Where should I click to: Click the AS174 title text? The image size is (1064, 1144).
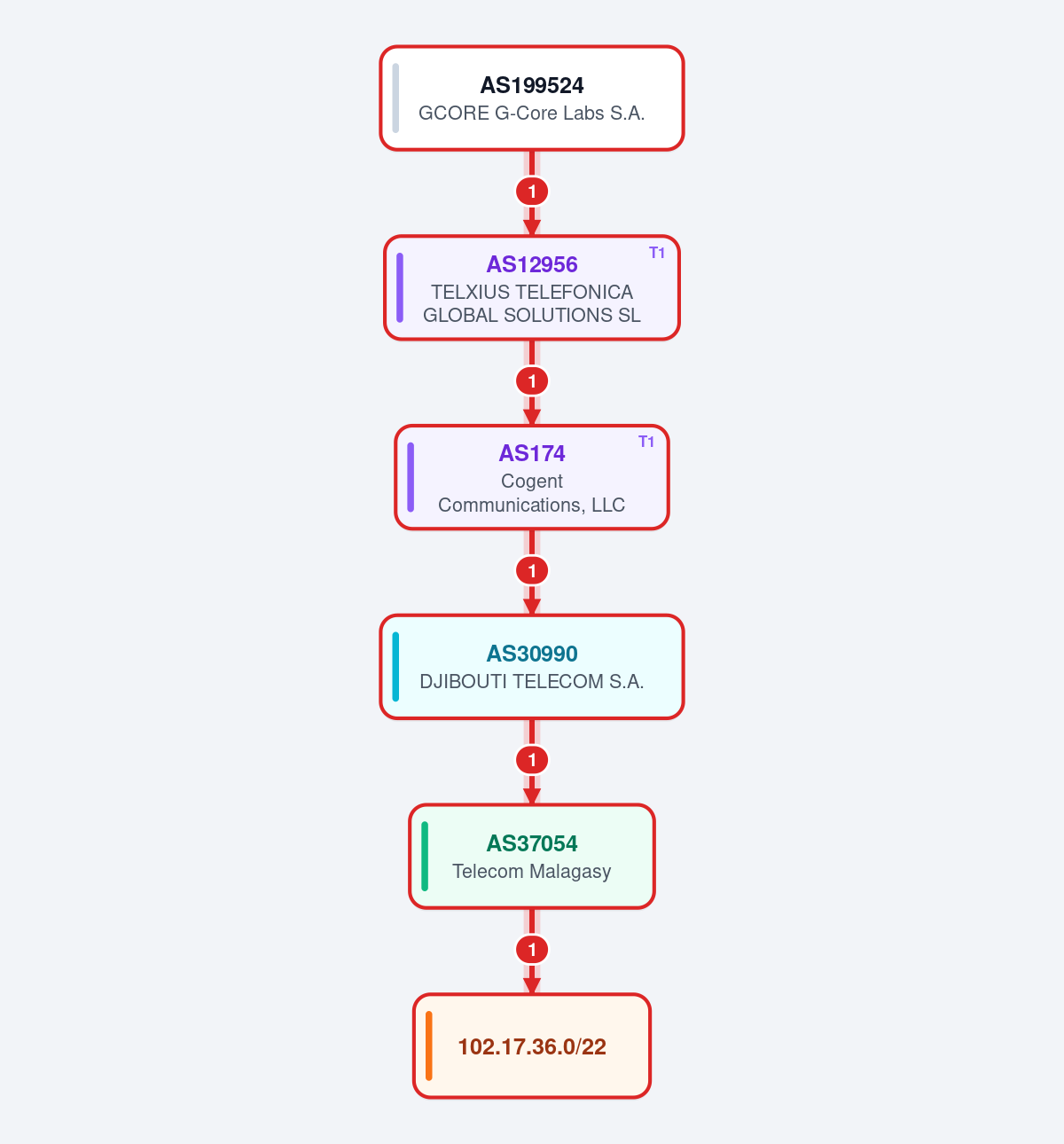tap(532, 453)
